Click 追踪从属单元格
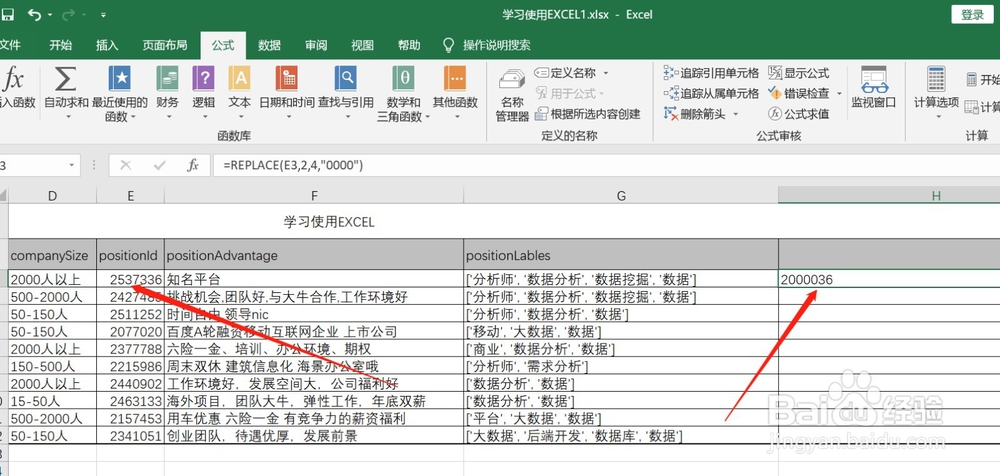 (711, 94)
